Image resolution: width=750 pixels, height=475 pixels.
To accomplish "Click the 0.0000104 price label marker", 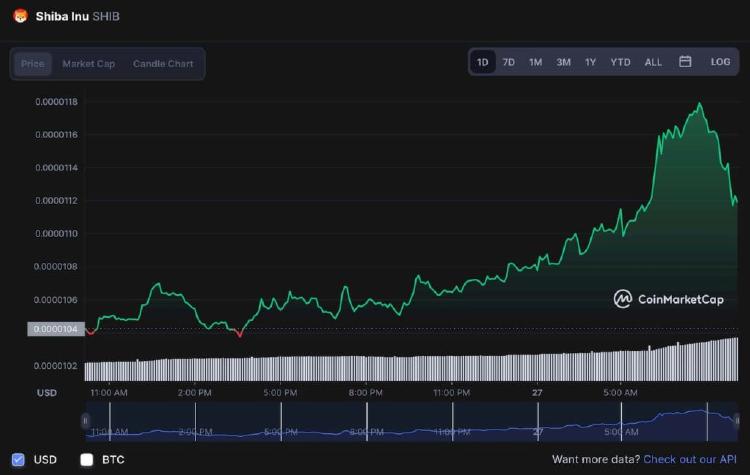I will (x=55, y=329).
